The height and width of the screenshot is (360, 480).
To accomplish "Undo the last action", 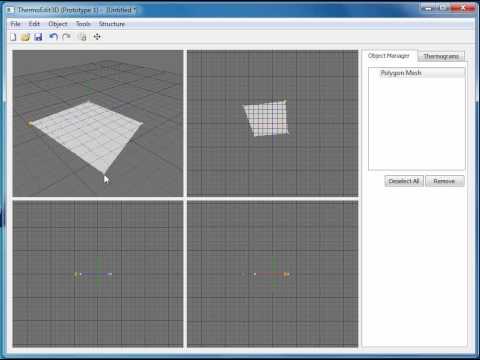I will [x=53, y=36].
